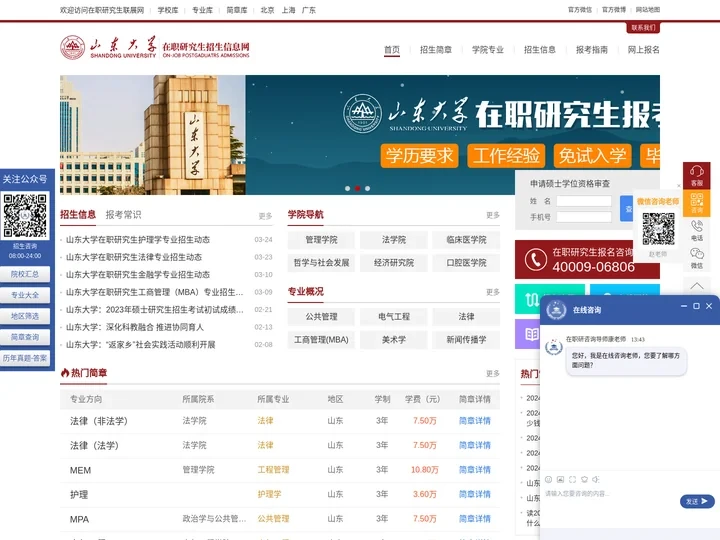
Task: Switch to the 招生信息 tab
Action: (x=78, y=214)
